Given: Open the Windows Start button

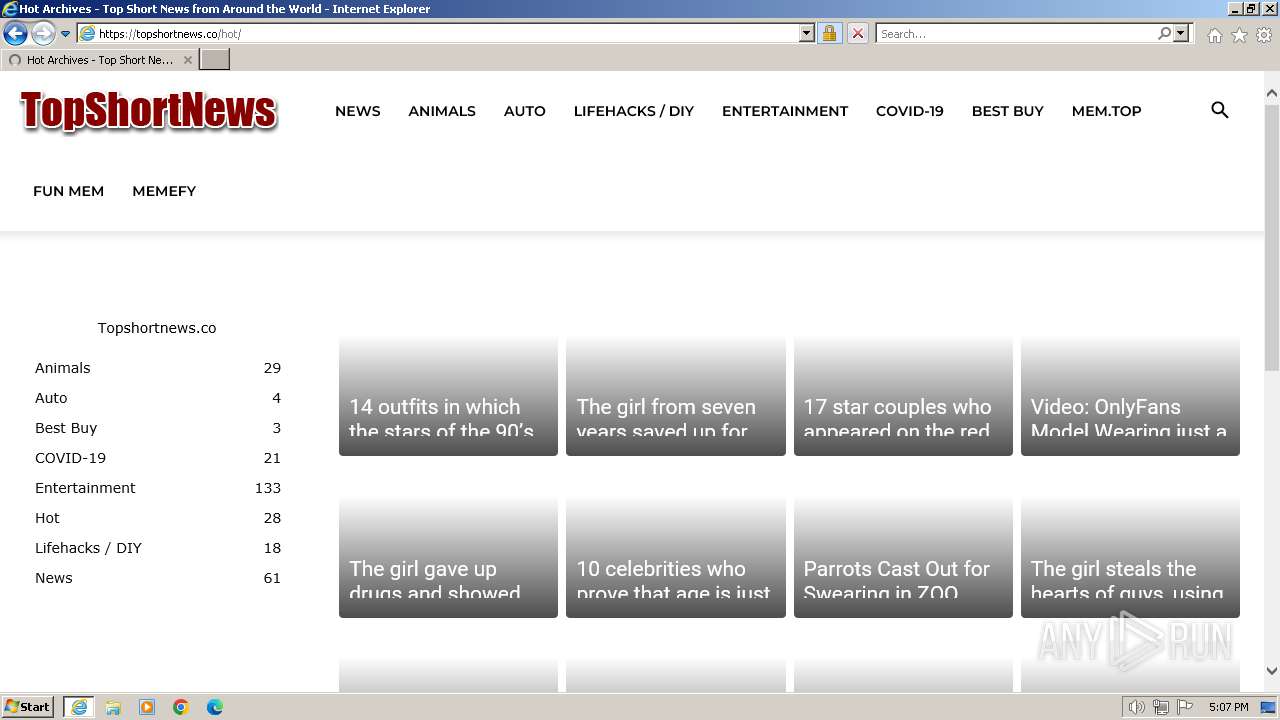Looking at the screenshot, I should [28, 706].
